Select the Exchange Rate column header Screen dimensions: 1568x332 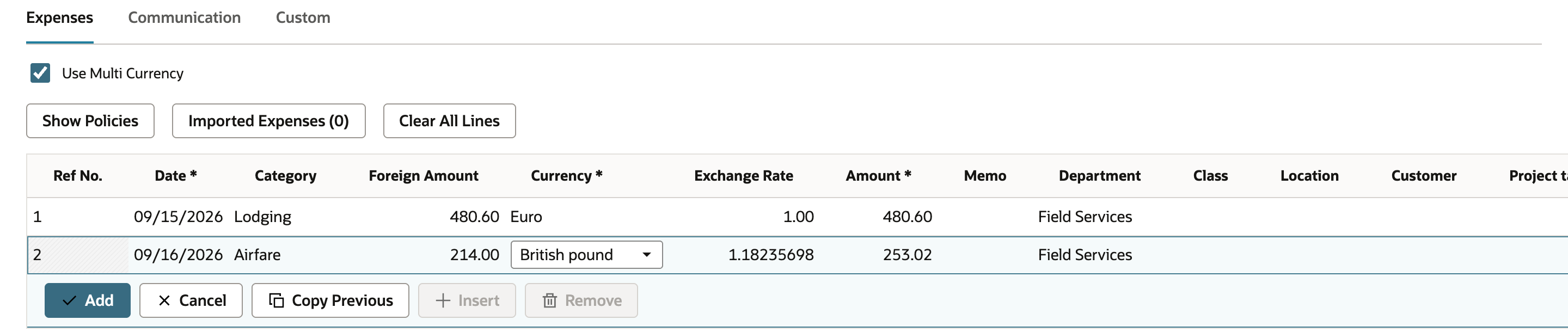click(743, 176)
